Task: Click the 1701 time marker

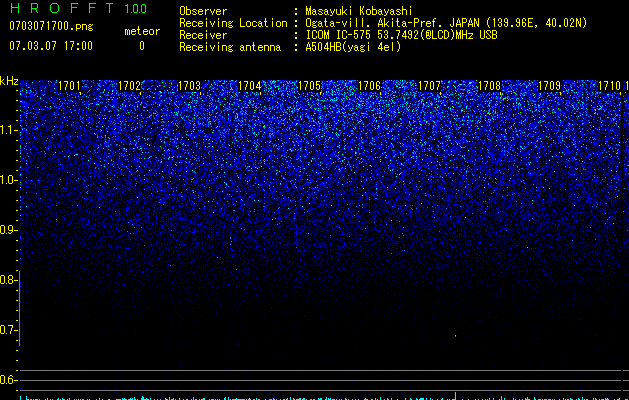Action: pos(69,86)
